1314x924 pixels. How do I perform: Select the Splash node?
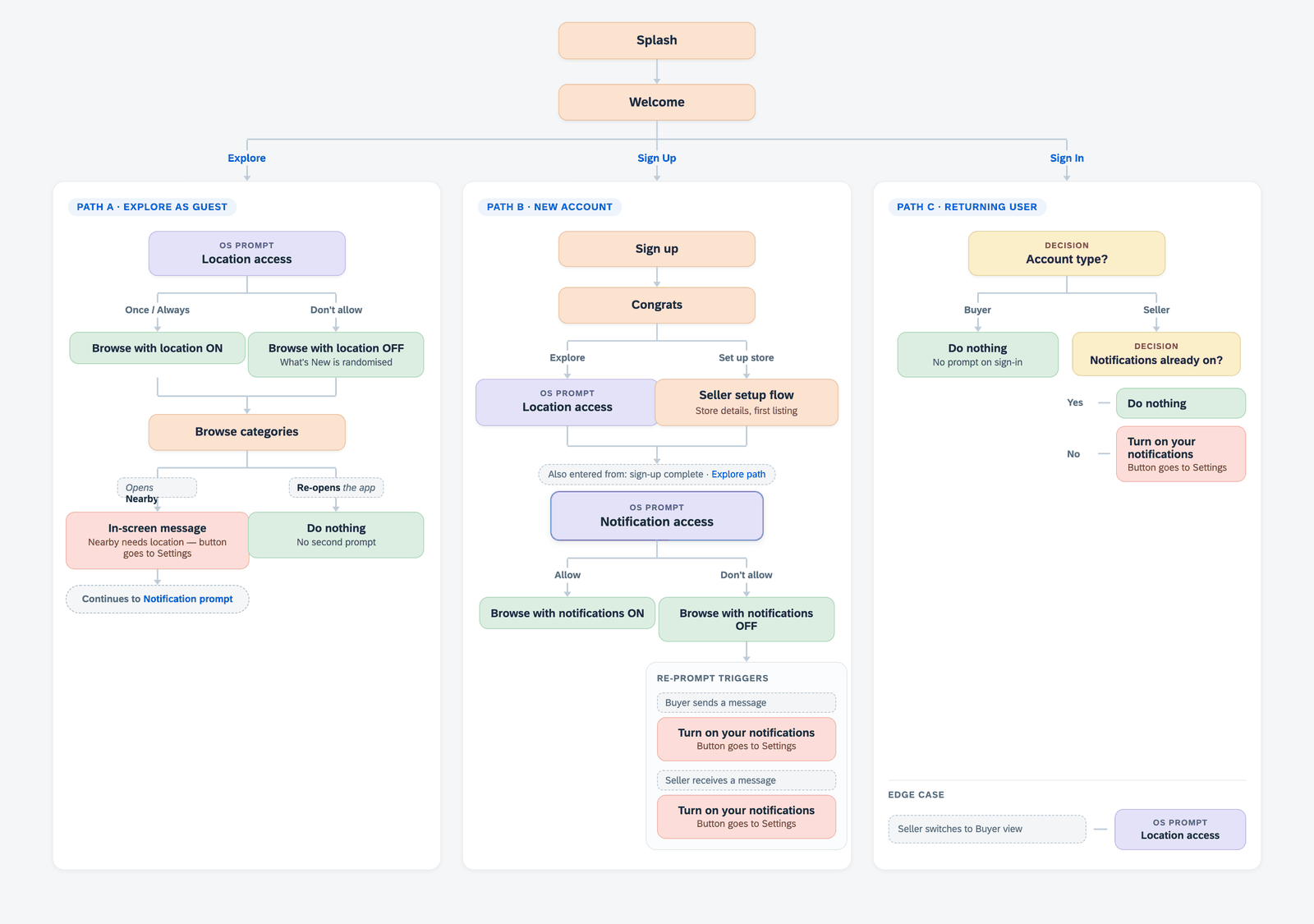(656, 40)
